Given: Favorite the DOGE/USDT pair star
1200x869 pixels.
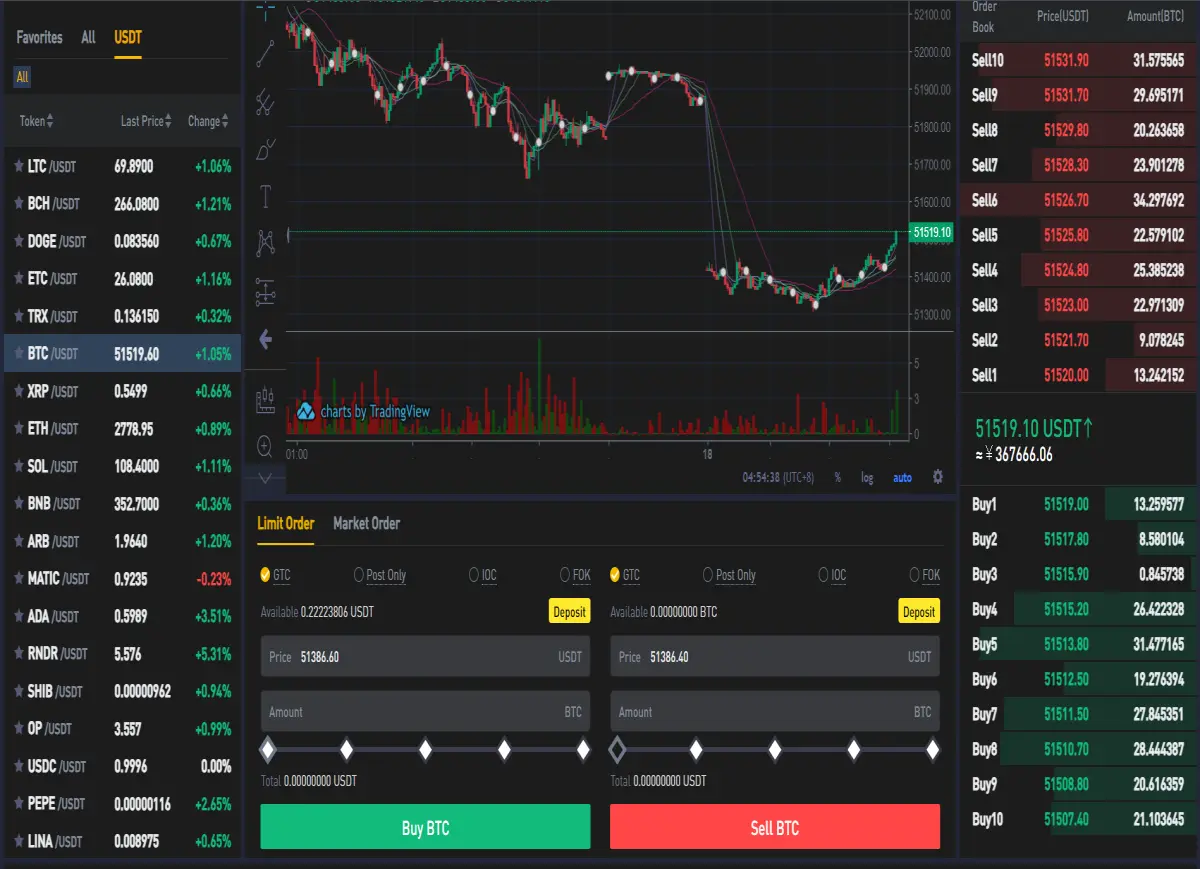Looking at the screenshot, I should [19, 241].
